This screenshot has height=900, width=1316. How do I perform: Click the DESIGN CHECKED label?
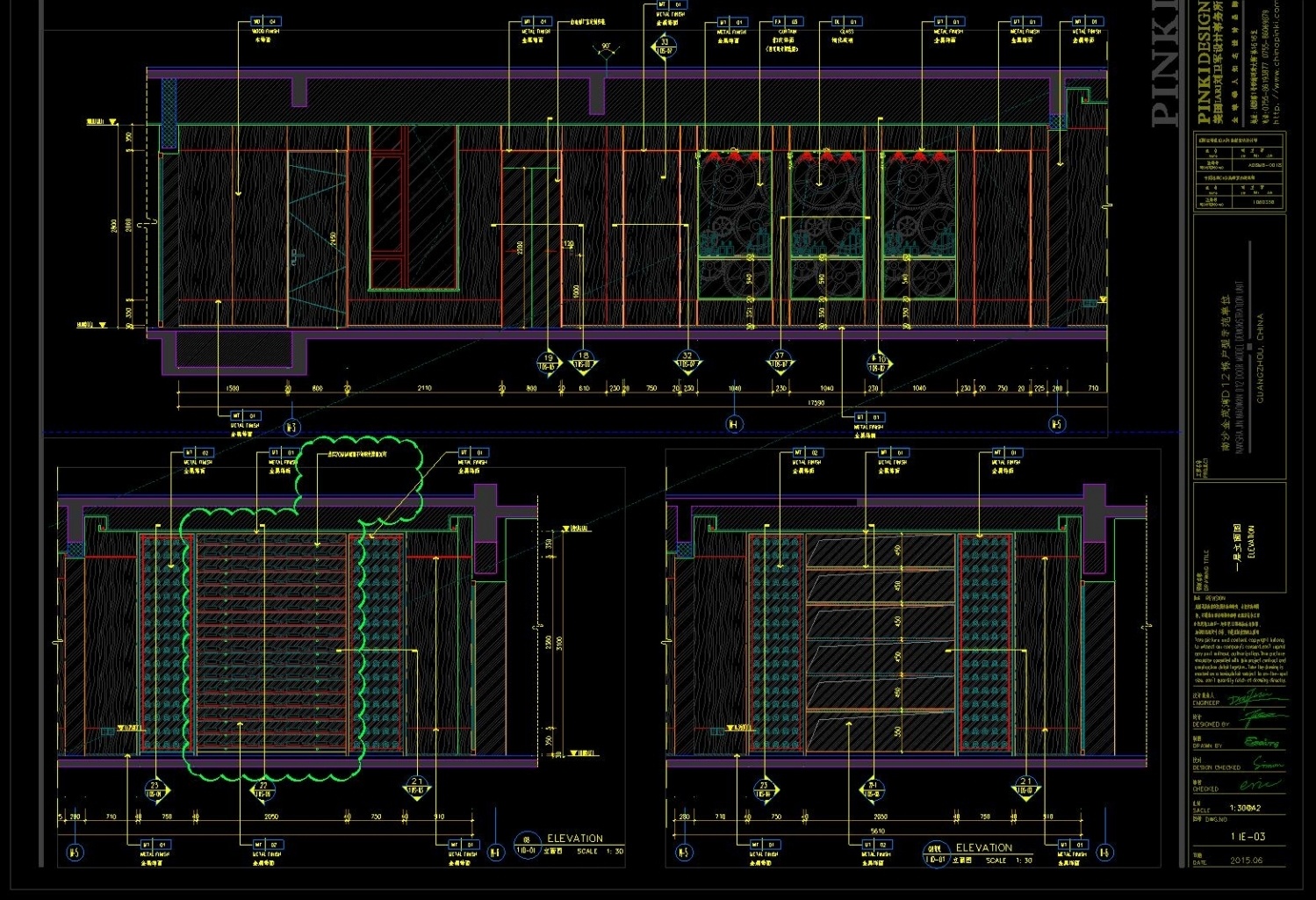(x=1216, y=767)
